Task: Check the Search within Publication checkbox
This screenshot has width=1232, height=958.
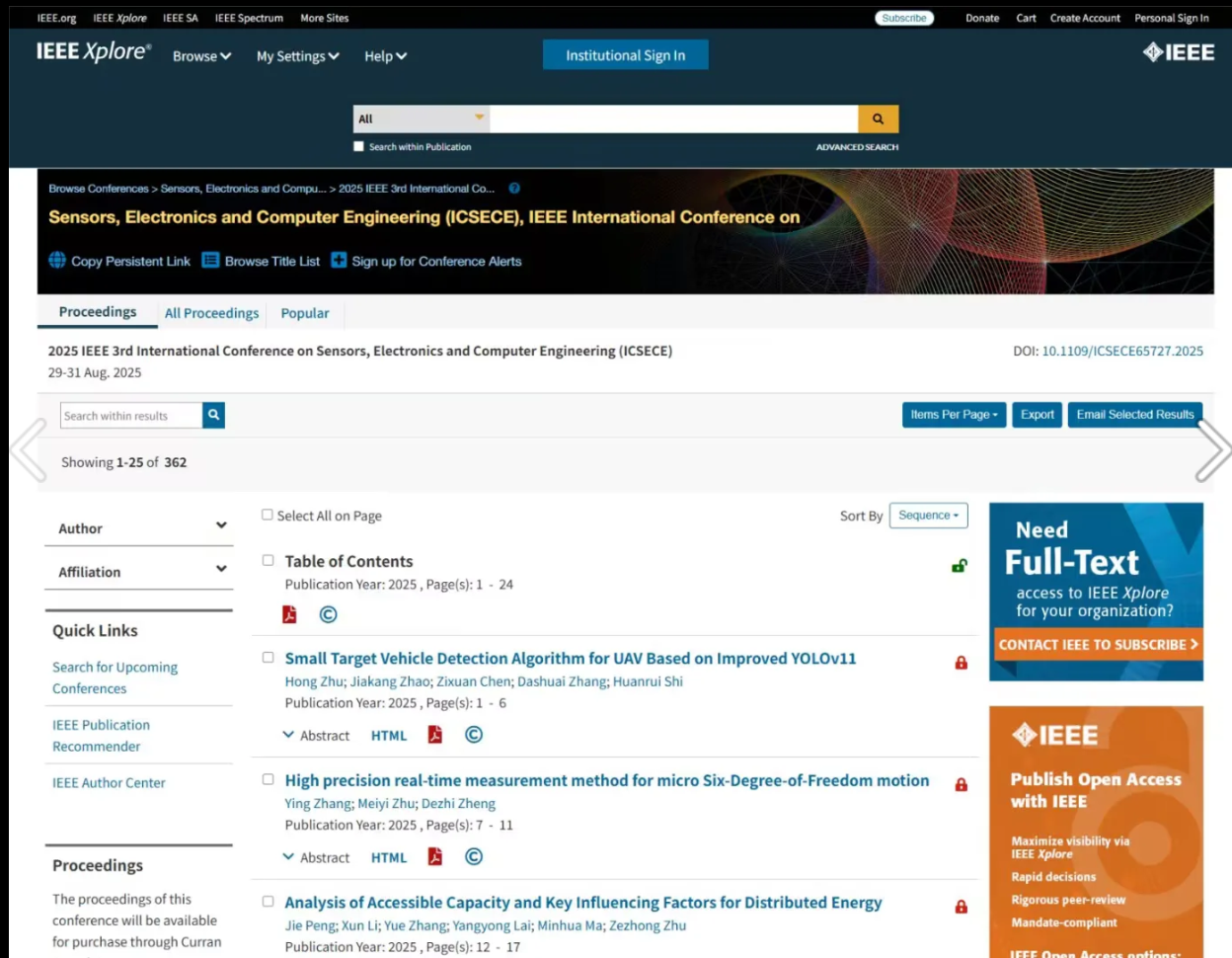Action: (358, 146)
